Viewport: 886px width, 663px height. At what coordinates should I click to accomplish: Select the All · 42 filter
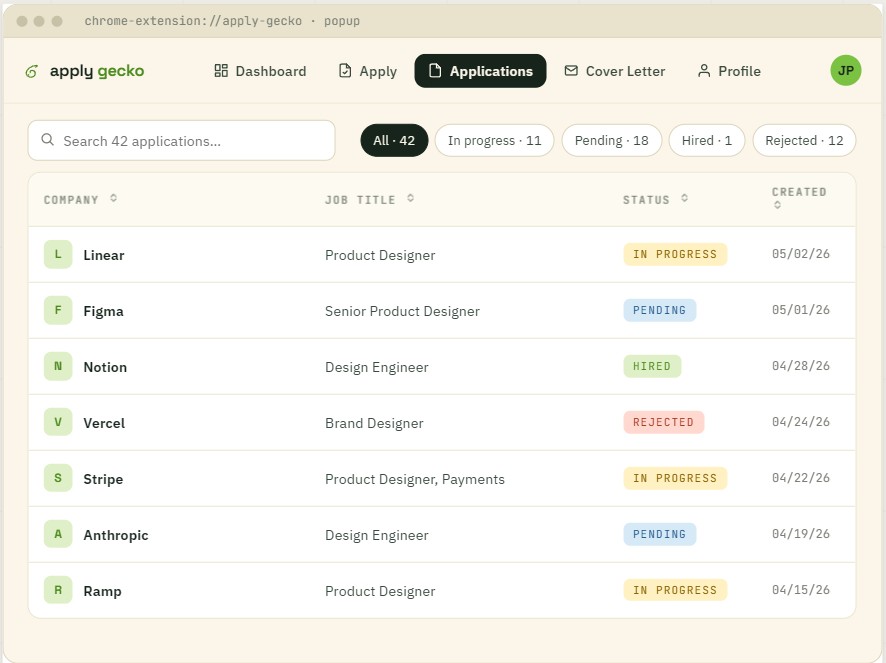pyautogui.click(x=394, y=140)
